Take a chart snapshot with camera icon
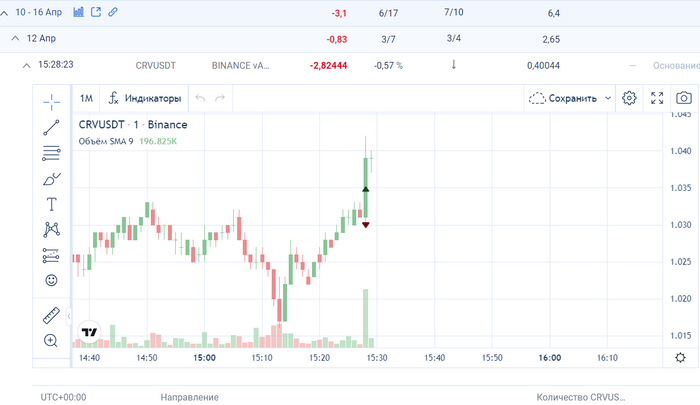Image resolution: width=700 pixels, height=405 pixels. [684, 98]
